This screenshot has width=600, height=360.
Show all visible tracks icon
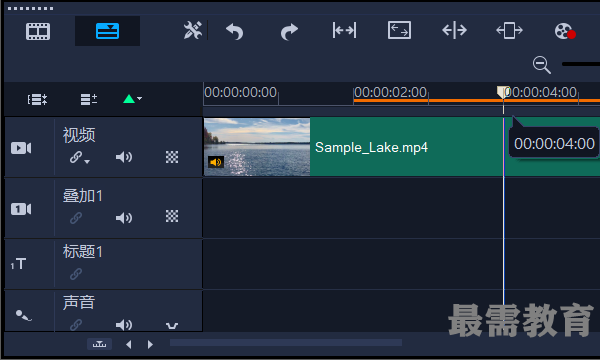37,99
